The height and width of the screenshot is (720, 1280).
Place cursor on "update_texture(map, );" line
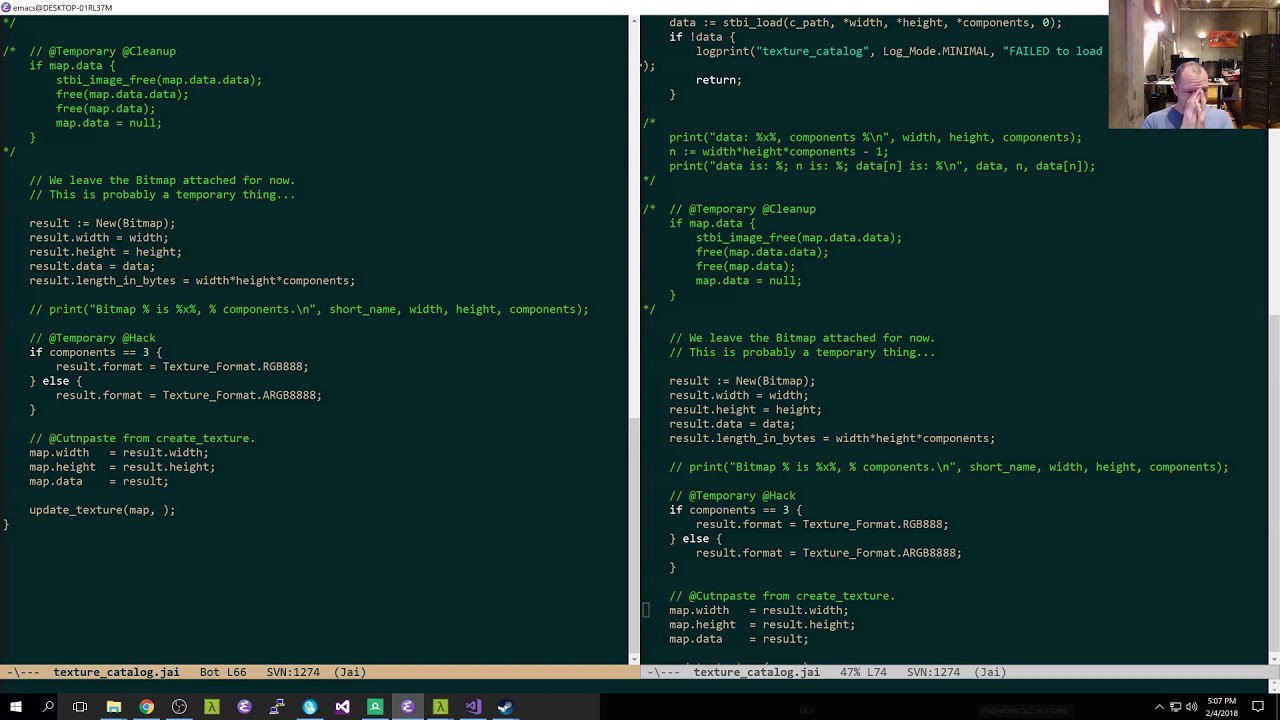click(x=102, y=510)
